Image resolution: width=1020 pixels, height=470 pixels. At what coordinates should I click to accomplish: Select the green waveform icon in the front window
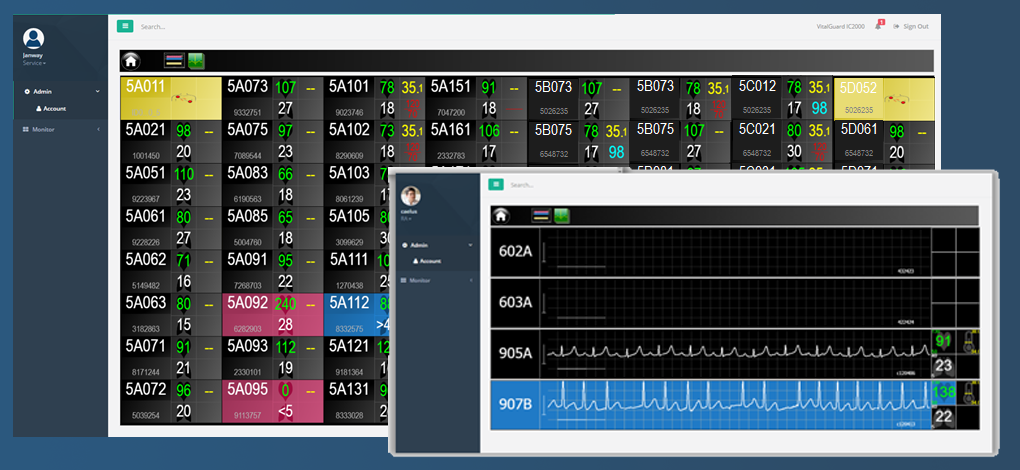561,215
